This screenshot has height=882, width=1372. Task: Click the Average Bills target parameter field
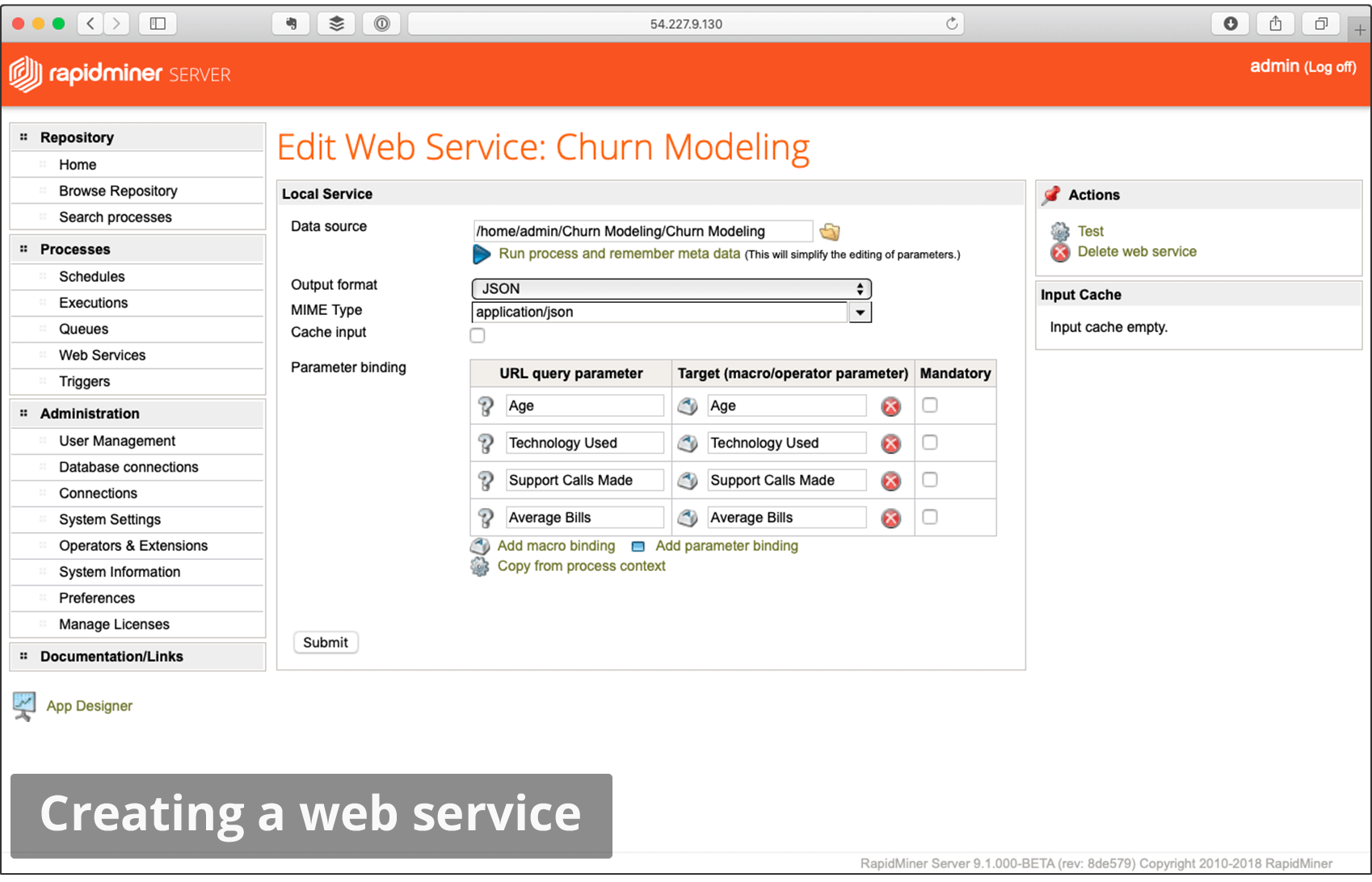(x=787, y=517)
